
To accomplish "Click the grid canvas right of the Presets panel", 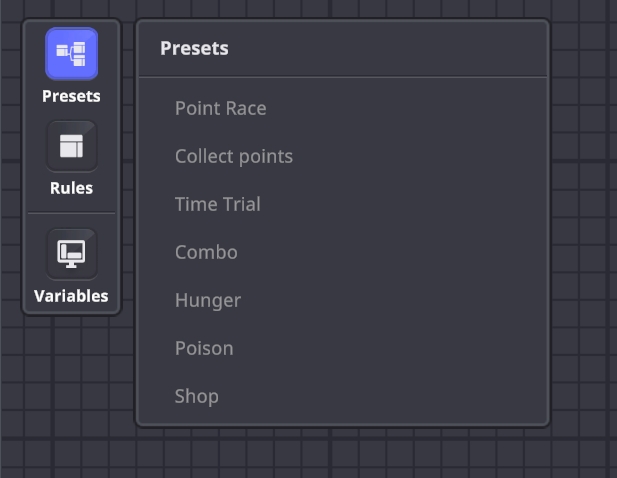I will [x=584, y=220].
